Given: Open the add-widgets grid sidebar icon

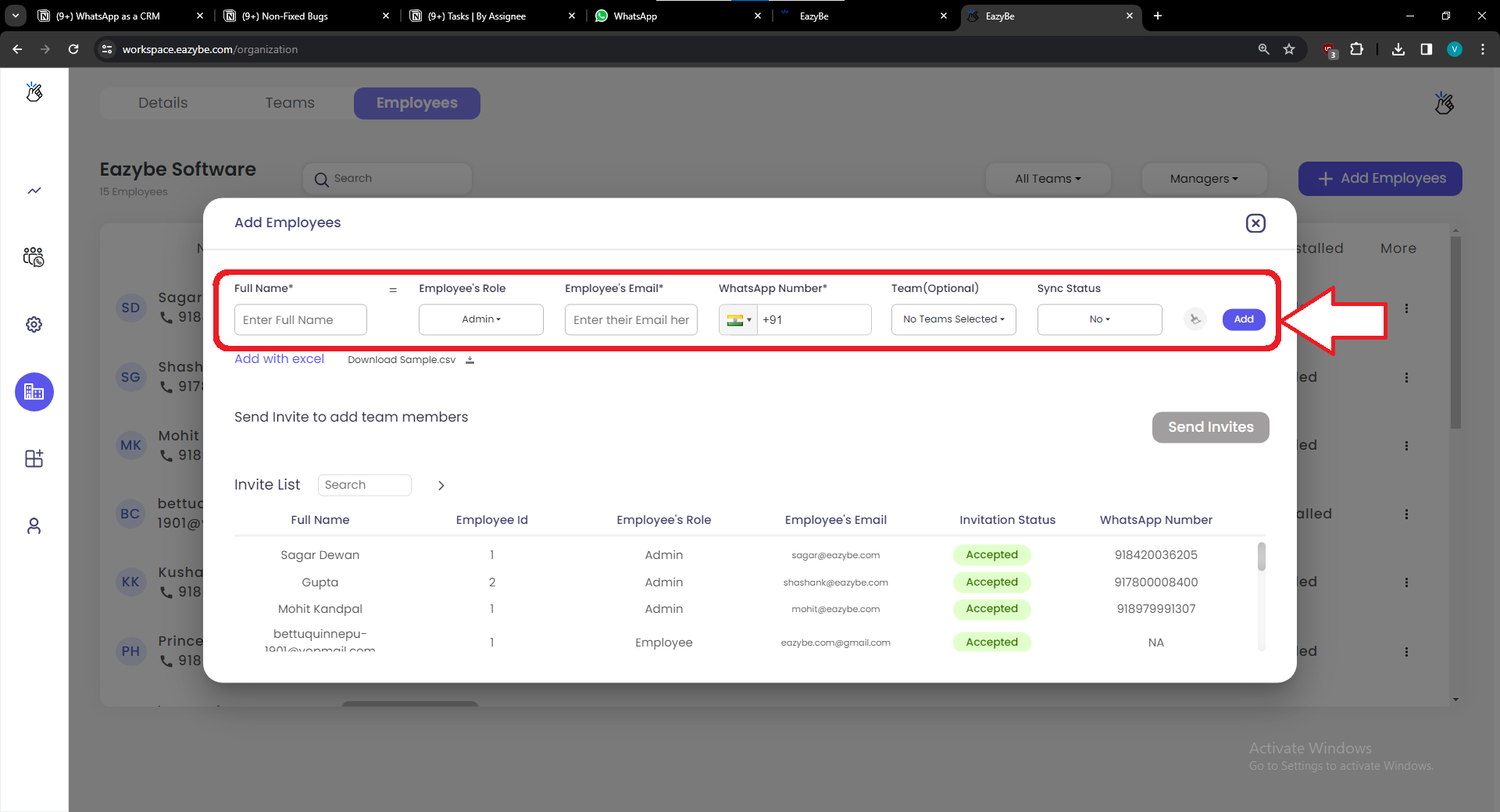Looking at the screenshot, I should [34, 458].
